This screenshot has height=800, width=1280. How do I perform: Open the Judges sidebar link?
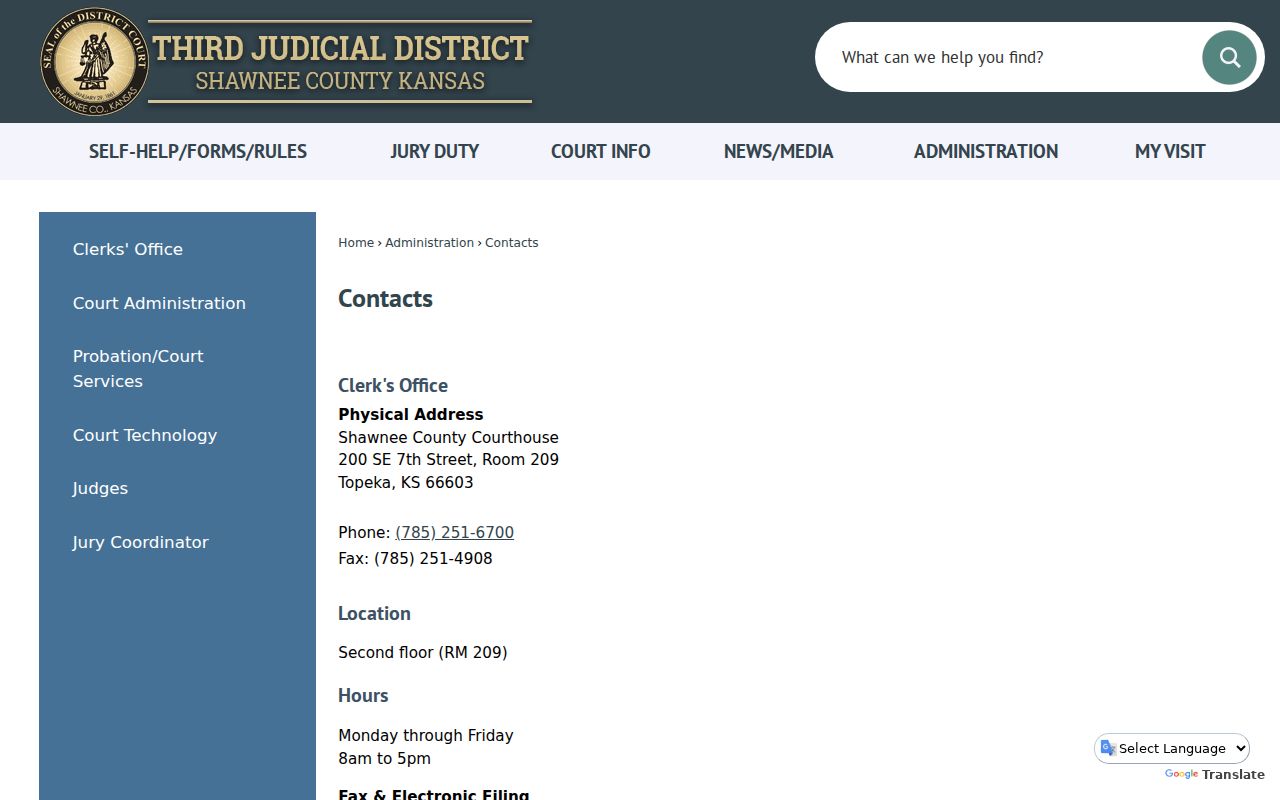pyautogui.click(x=100, y=488)
